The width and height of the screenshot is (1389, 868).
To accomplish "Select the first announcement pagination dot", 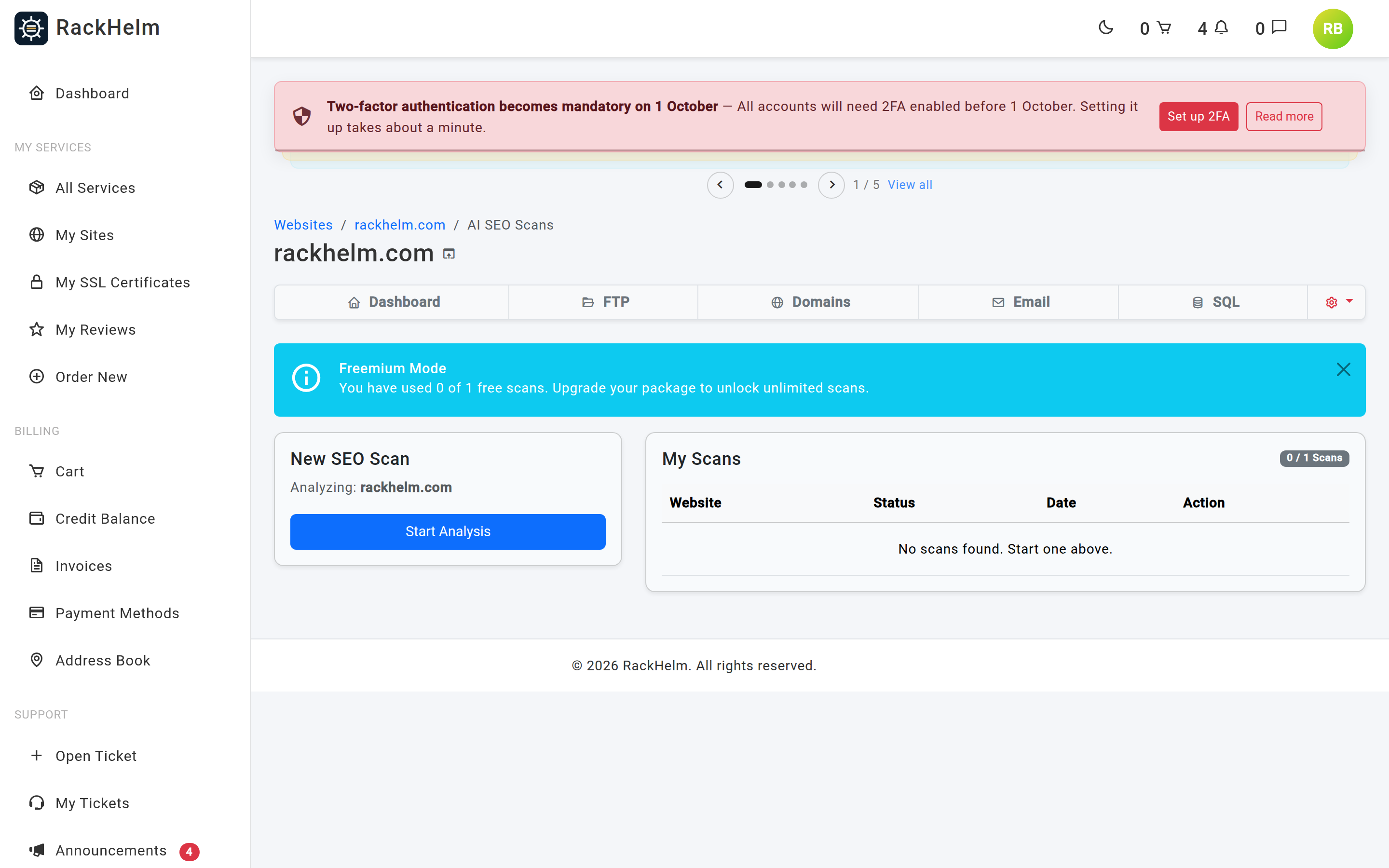I will click(x=753, y=185).
